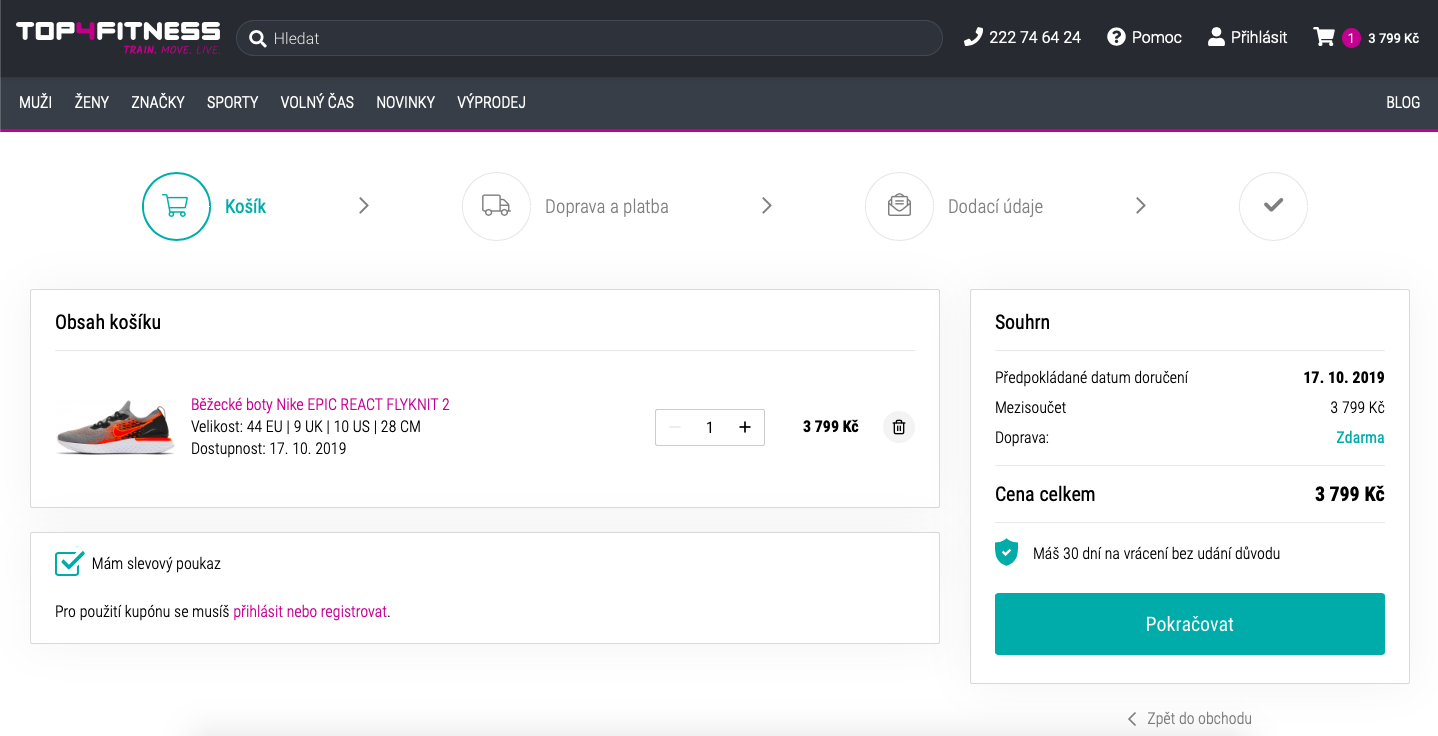Click the truck icon for Doprava a platba
The height and width of the screenshot is (736, 1438).
tap(496, 206)
